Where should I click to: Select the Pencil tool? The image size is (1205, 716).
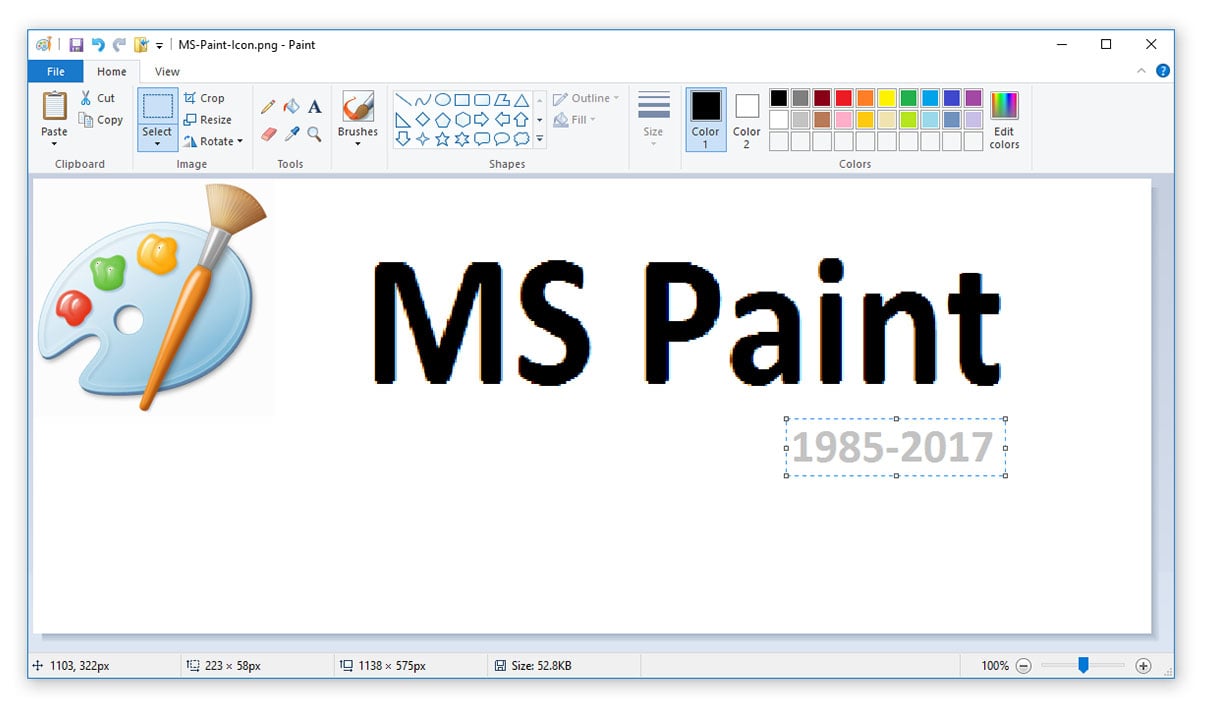(x=268, y=106)
